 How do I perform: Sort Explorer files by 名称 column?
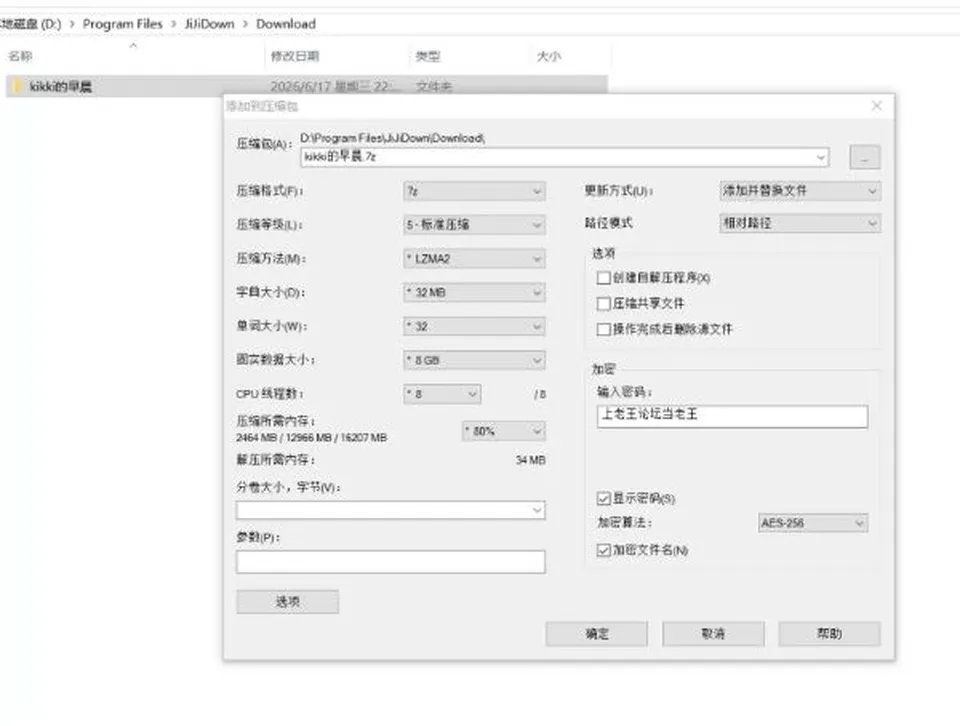(x=20, y=56)
